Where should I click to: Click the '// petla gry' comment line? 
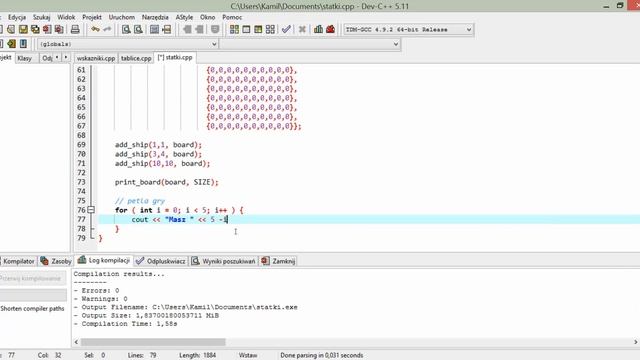coord(140,201)
